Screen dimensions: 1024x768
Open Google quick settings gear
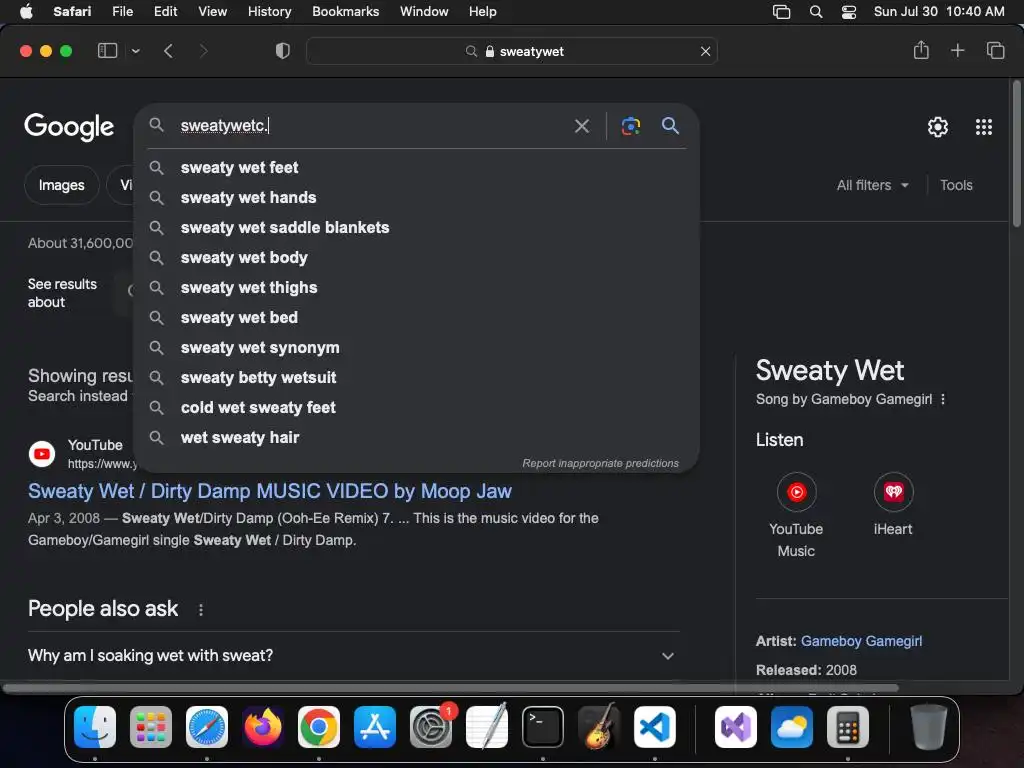938,127
